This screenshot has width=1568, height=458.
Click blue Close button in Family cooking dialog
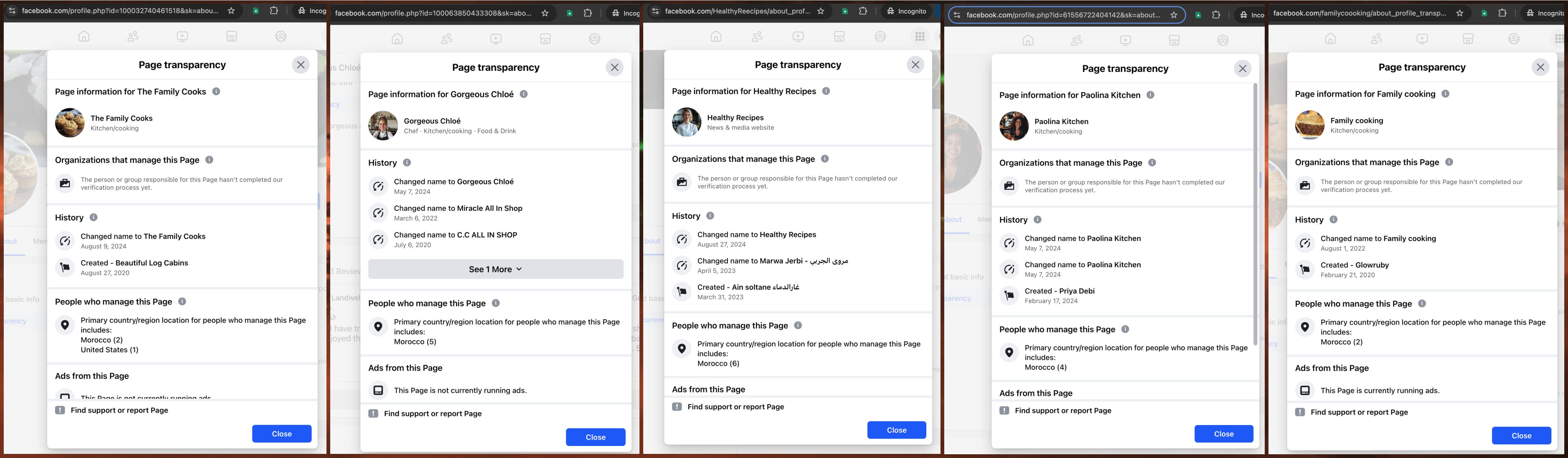tap(1521, 436)
